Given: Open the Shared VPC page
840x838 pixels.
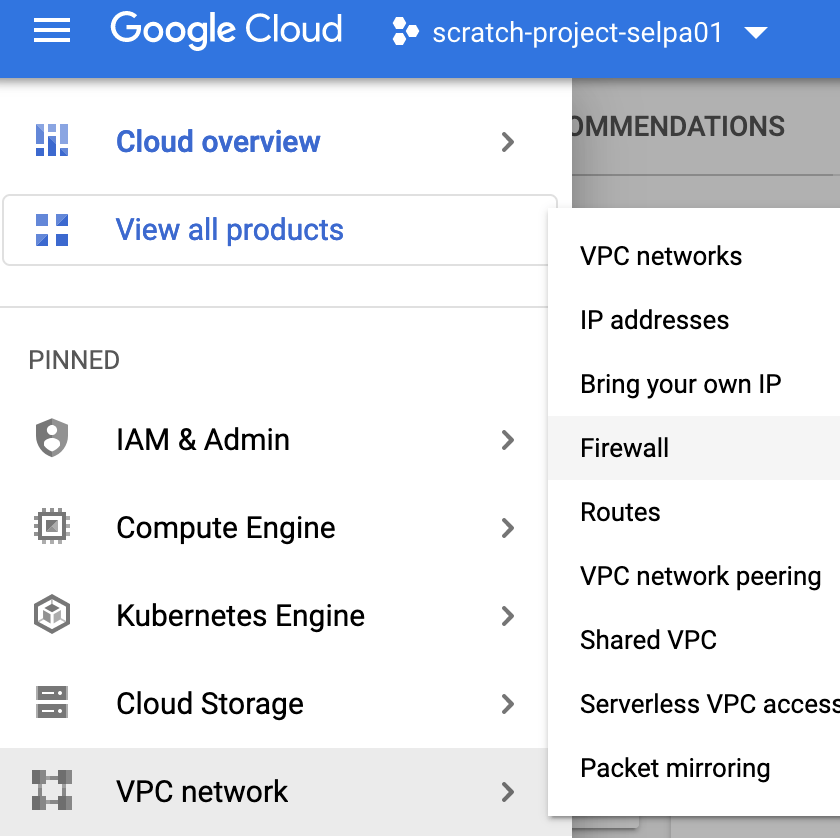Looking at the screenshot, I should 650,640.
